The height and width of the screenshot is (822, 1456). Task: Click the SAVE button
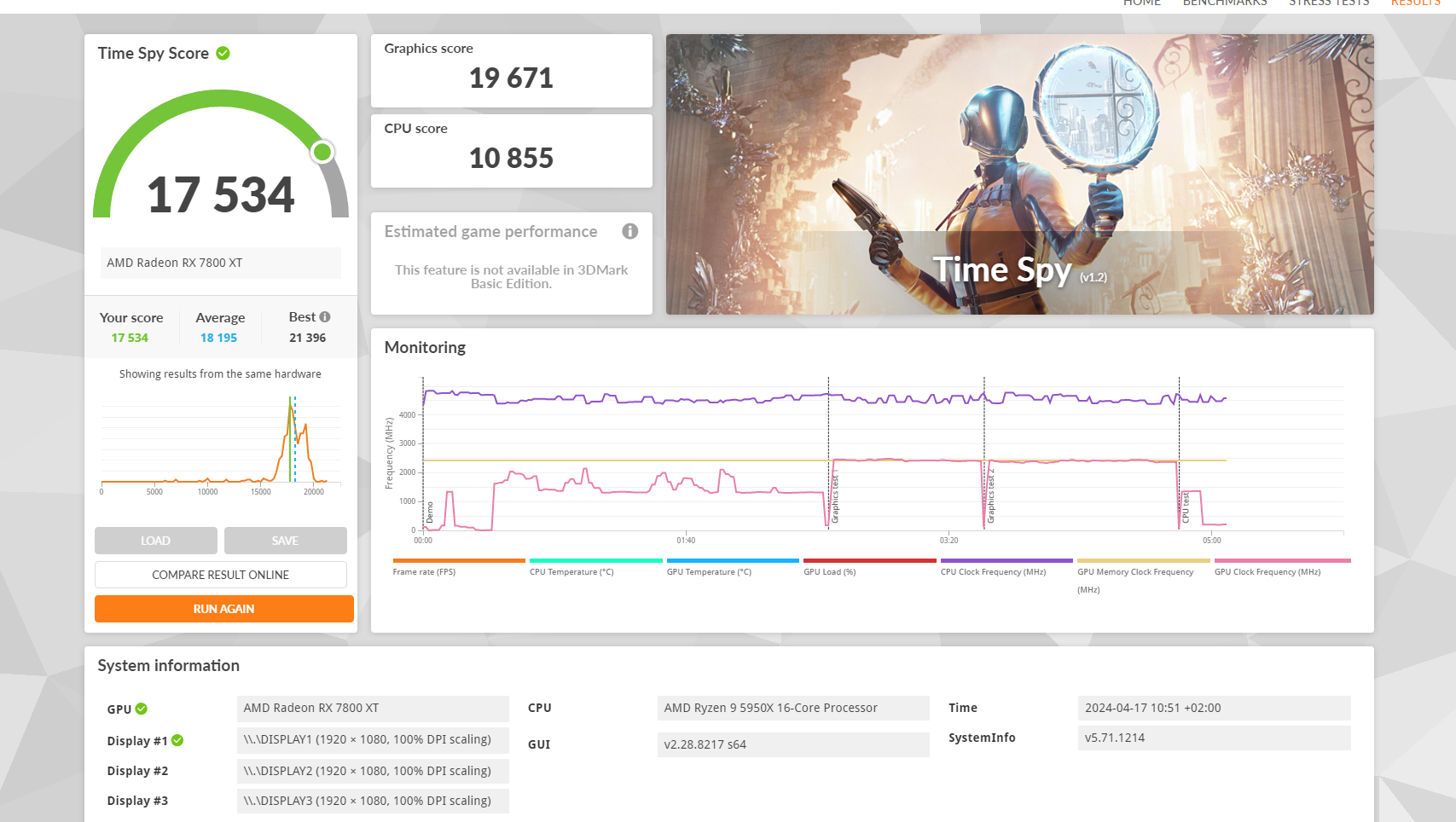[285, 541]
